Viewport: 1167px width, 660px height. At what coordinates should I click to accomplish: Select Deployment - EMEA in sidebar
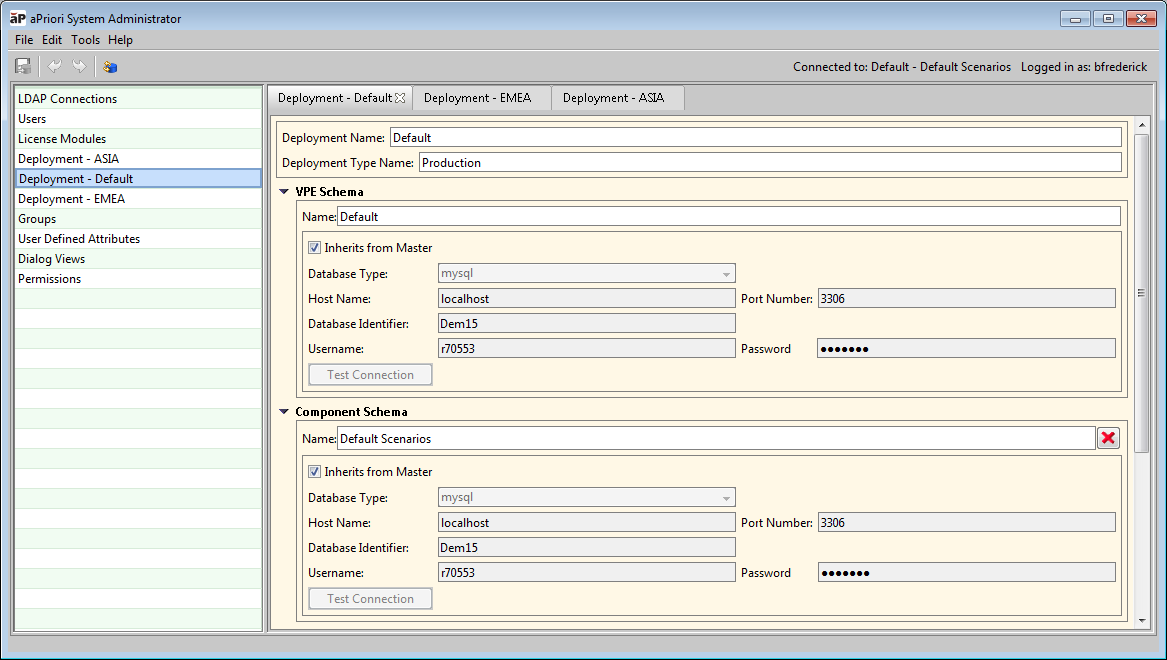pyautogui.click(x=138, y=199)
